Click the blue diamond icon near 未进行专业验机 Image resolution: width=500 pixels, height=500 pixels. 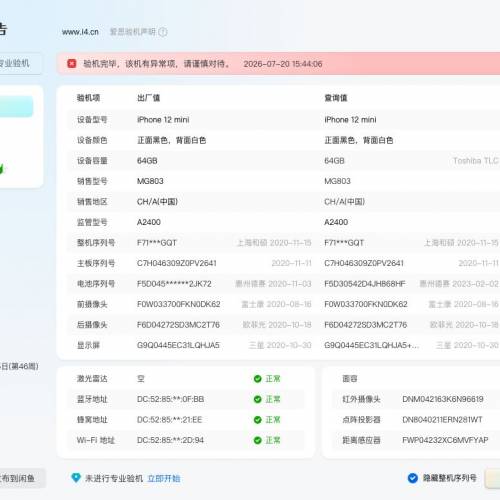click(76, 478)
